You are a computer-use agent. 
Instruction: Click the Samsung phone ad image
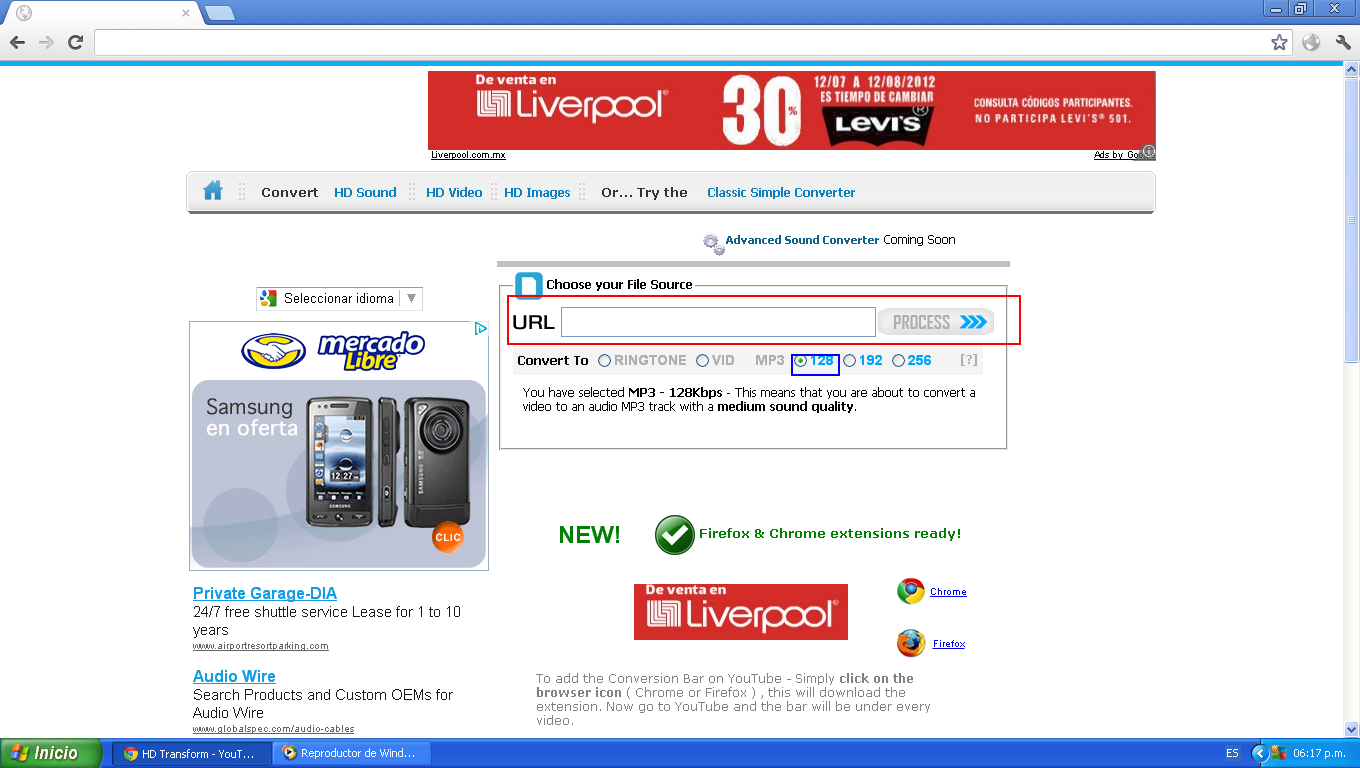[339, 474]
